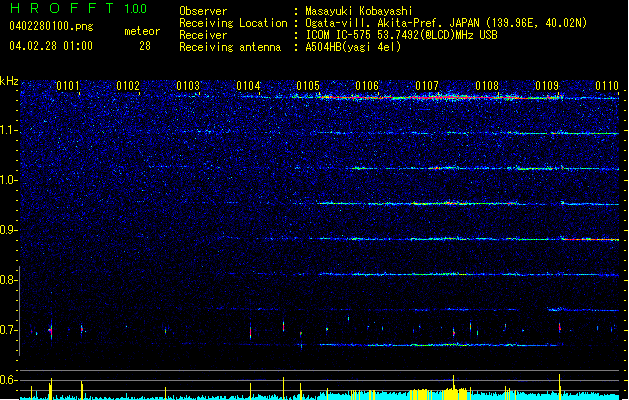Viewport: 629px width, 400px height.
Task: Click time marker 0105
Action: point(308,86)
